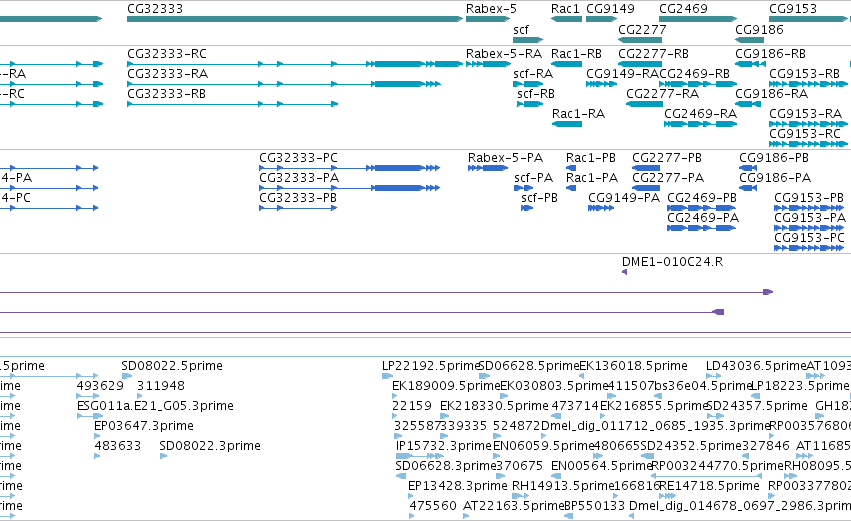This screenshot has height=521, width=851.
Task: Open the CG9153 gene feature
Action: coord(809,19)
